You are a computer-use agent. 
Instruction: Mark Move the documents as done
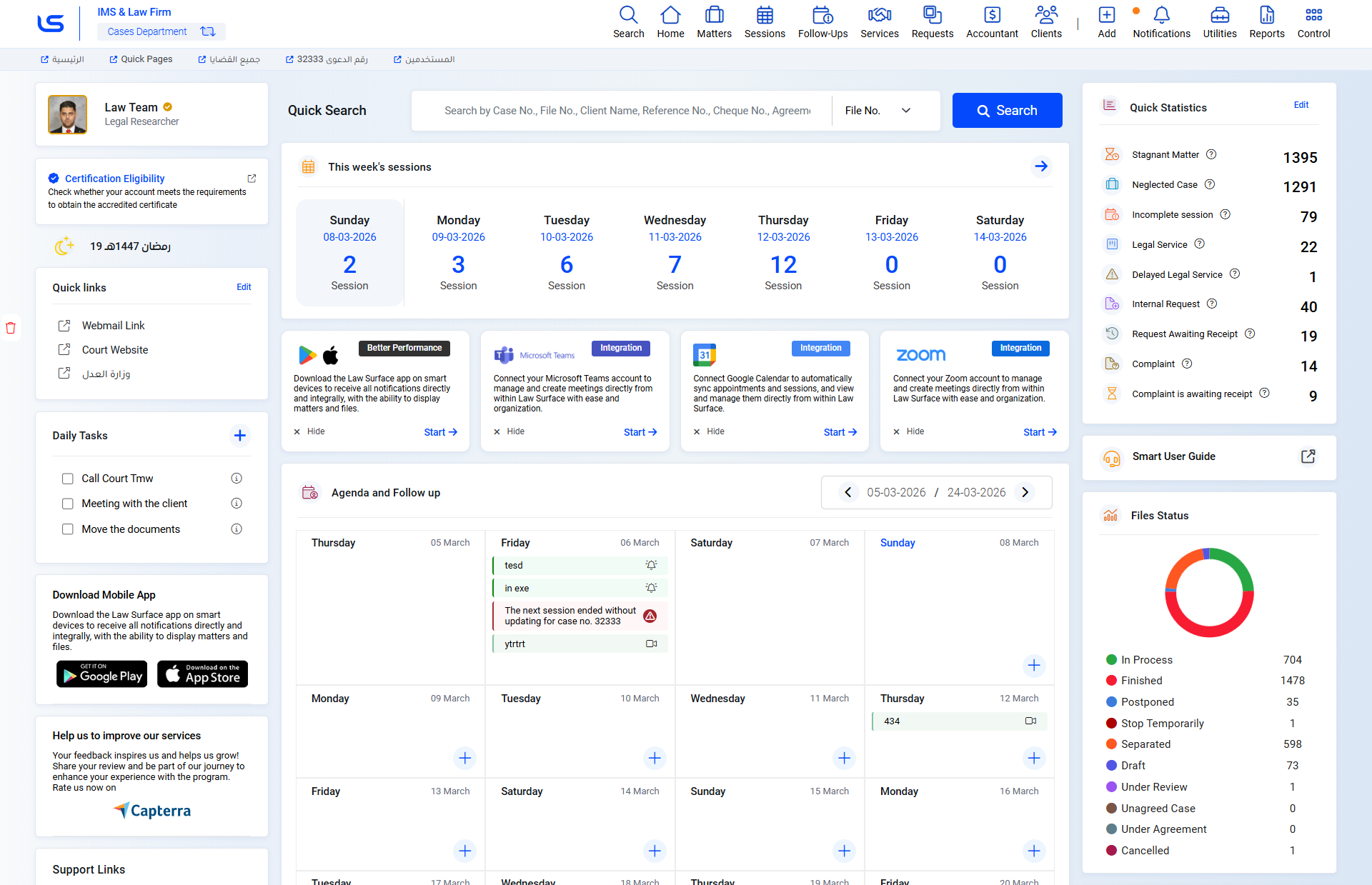68,529
